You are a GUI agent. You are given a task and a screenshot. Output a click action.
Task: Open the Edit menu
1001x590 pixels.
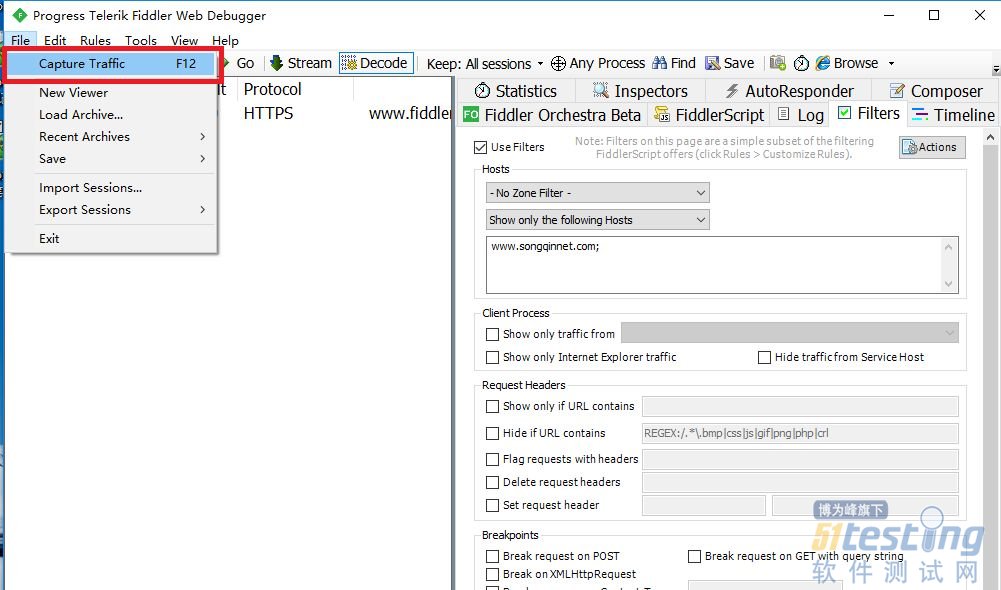point(55,40)
